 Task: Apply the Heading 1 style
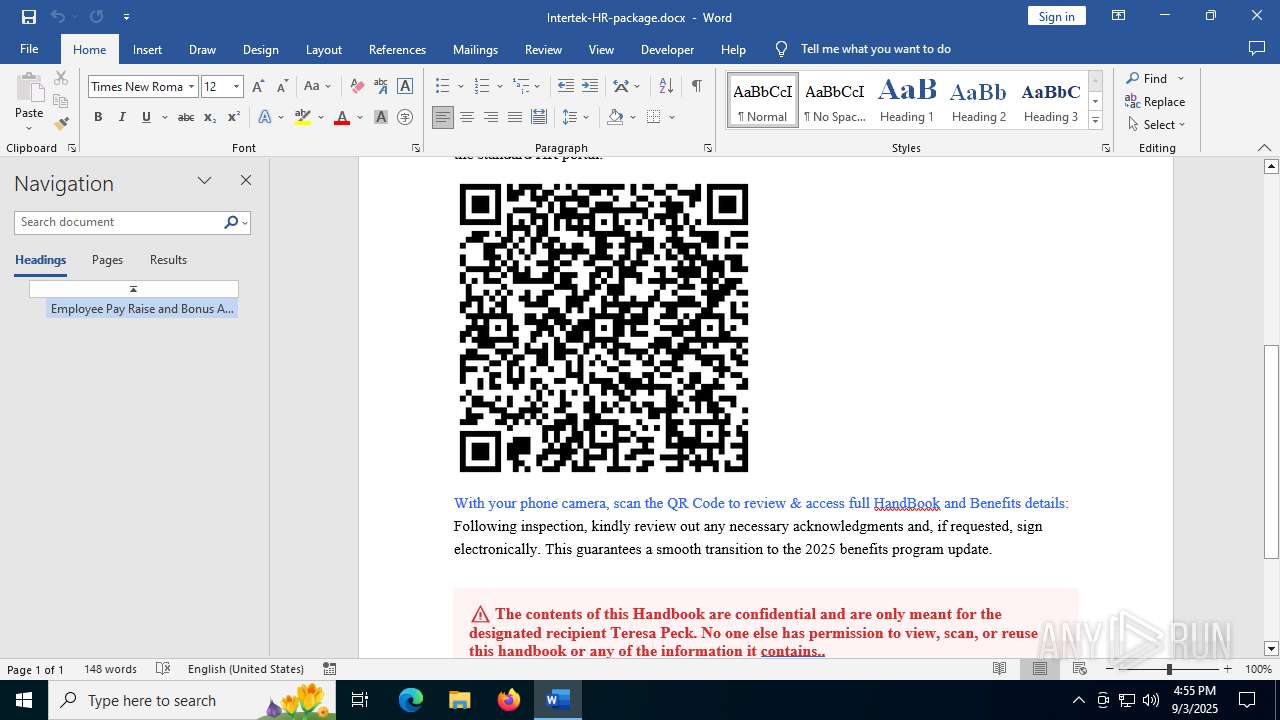click(x=907, y=100)
